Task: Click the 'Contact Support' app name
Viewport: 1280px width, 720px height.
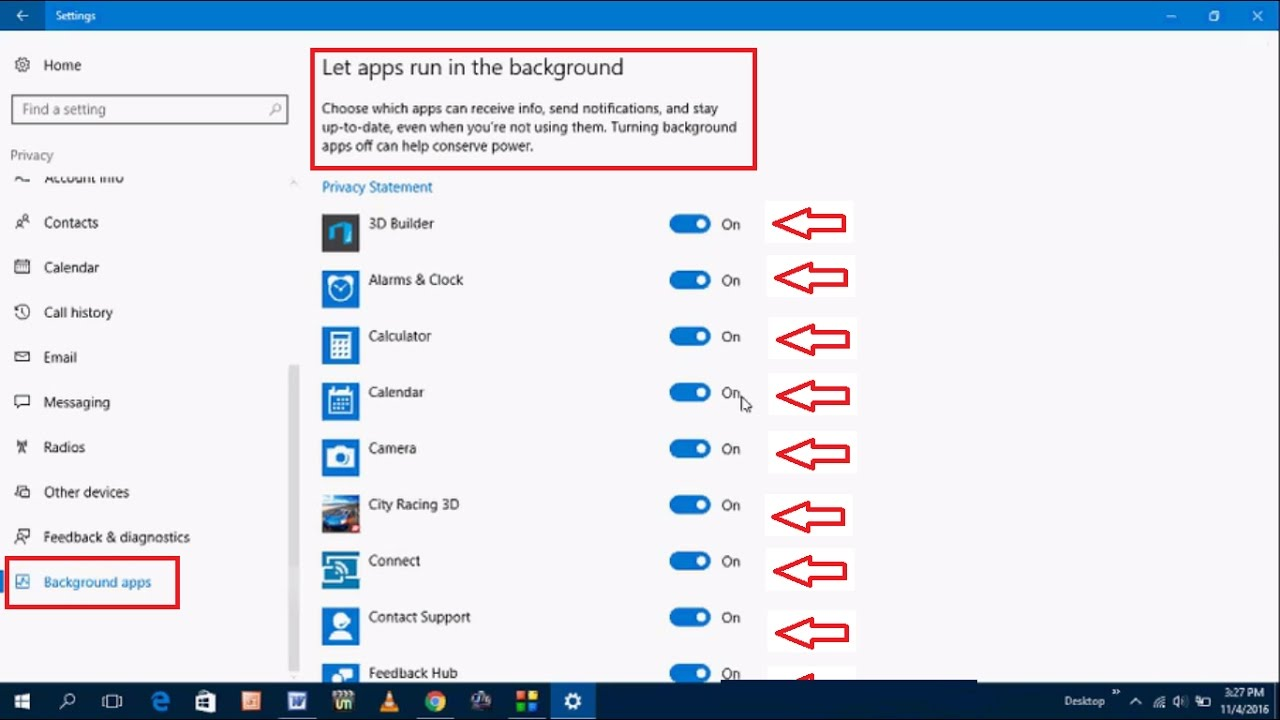Action: tap(419, 617)
